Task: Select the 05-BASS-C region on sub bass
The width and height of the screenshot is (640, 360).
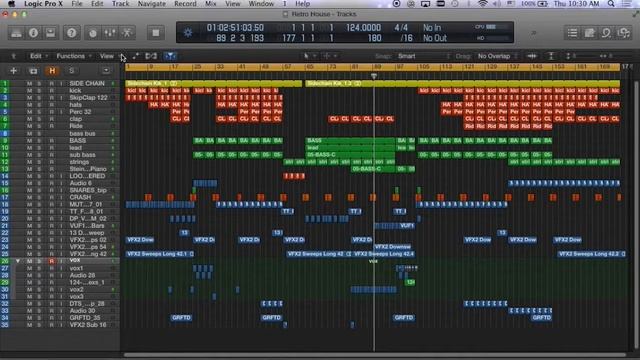Action: click(350, 155)
